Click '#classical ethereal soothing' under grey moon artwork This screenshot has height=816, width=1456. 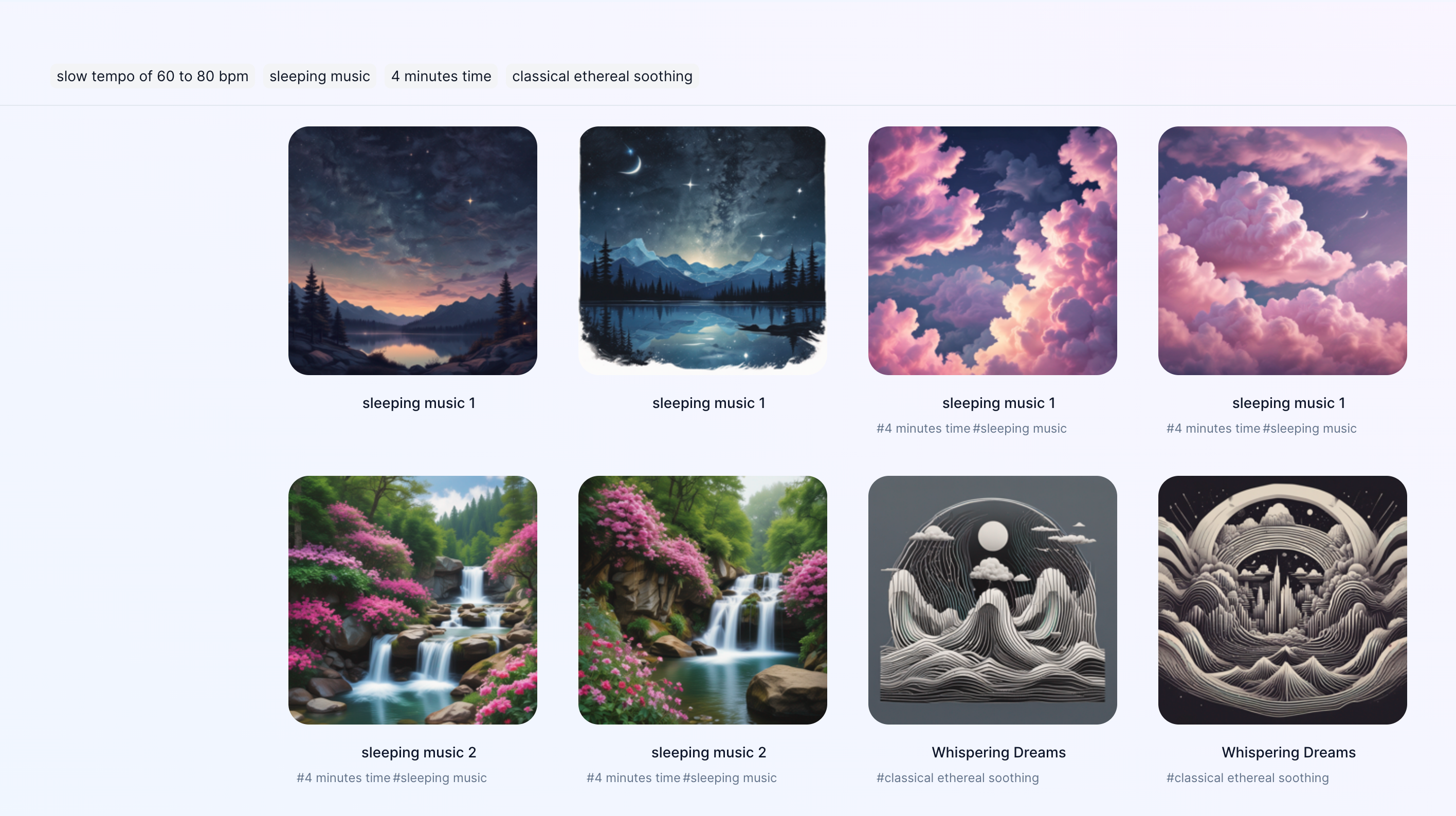(957, 778)
